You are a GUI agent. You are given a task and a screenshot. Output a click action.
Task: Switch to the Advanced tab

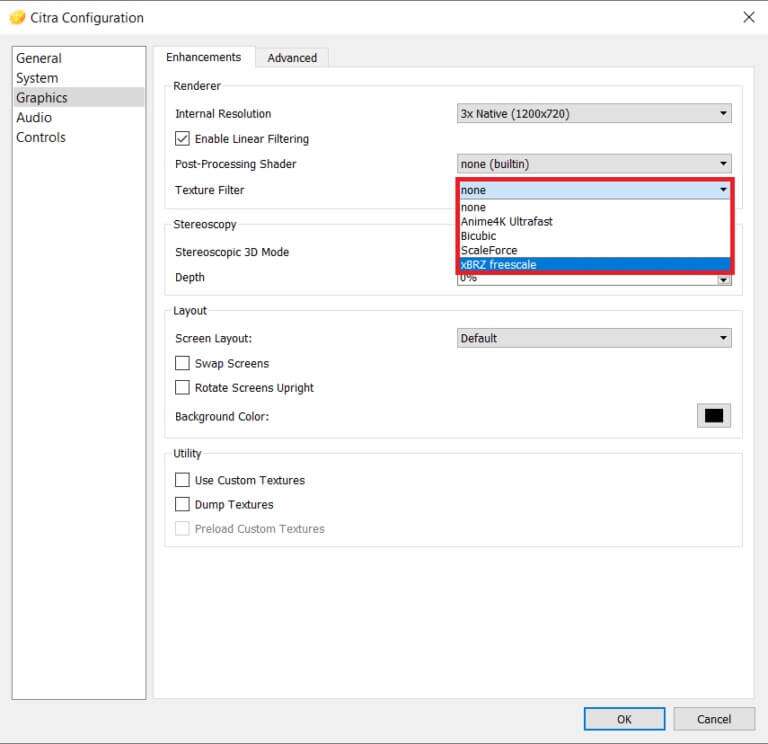292,58
